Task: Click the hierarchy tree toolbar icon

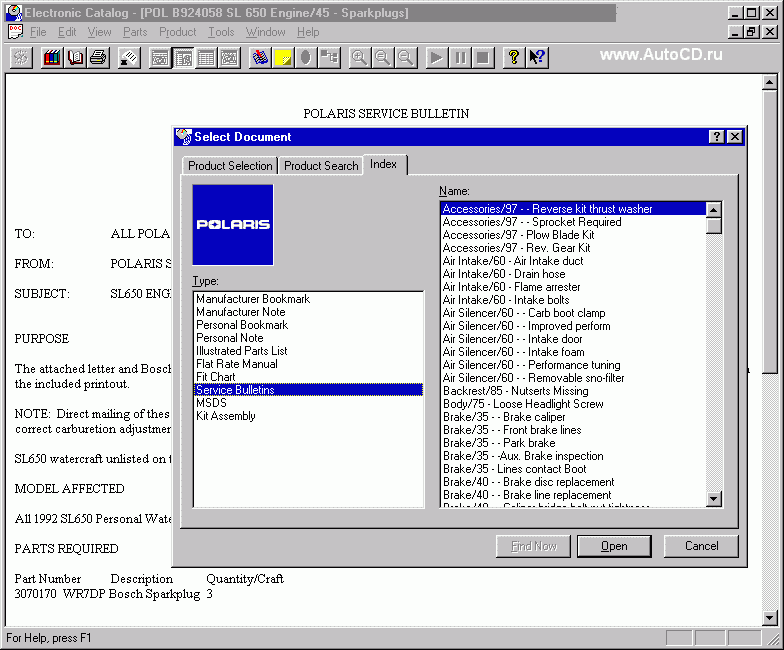Action: pos(329,58)
